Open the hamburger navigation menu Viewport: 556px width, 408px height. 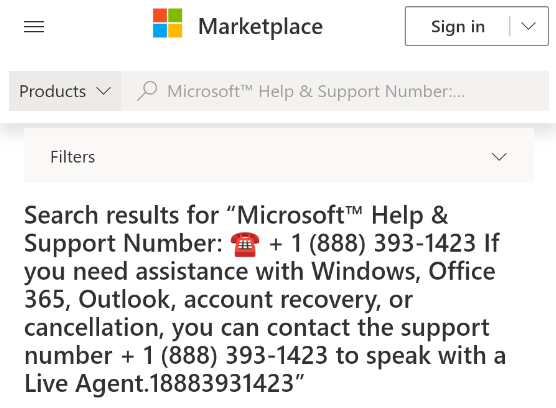click(34, 27)
